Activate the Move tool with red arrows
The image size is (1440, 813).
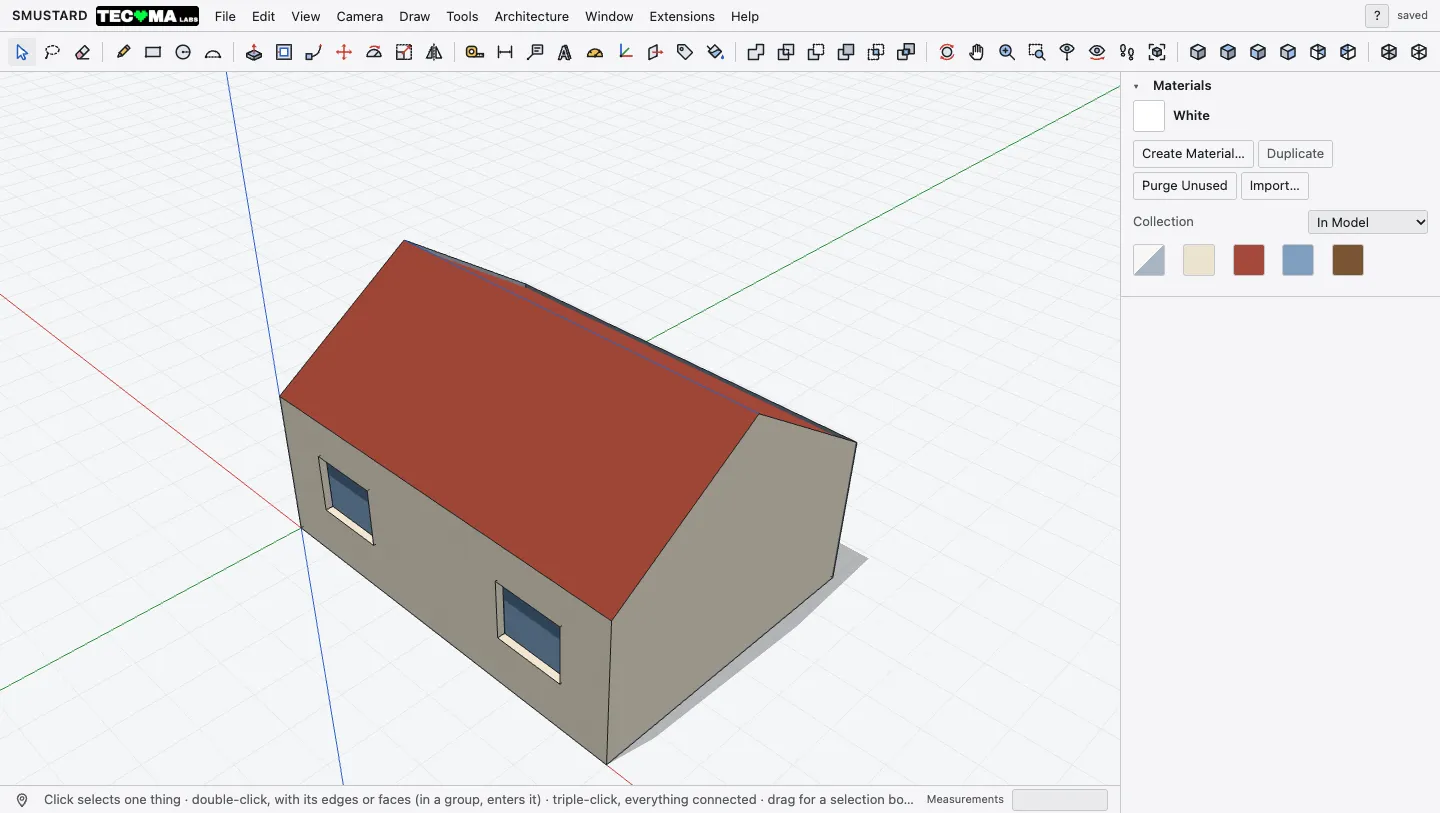(344, 52)
